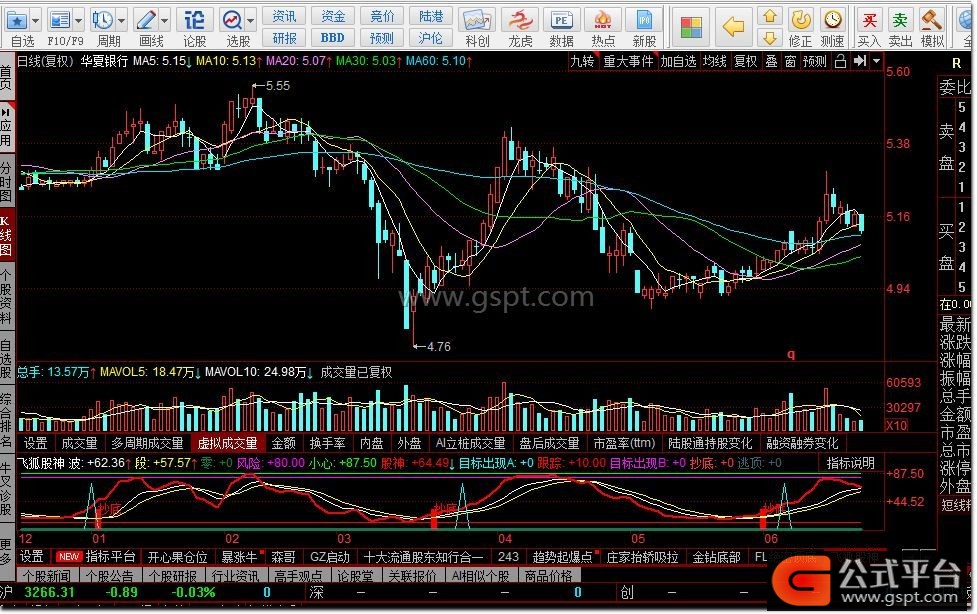The height and width of the screenshot is (614, 977).
Task: Open the 行业资讯 tab
Action: tap(236, 576)
